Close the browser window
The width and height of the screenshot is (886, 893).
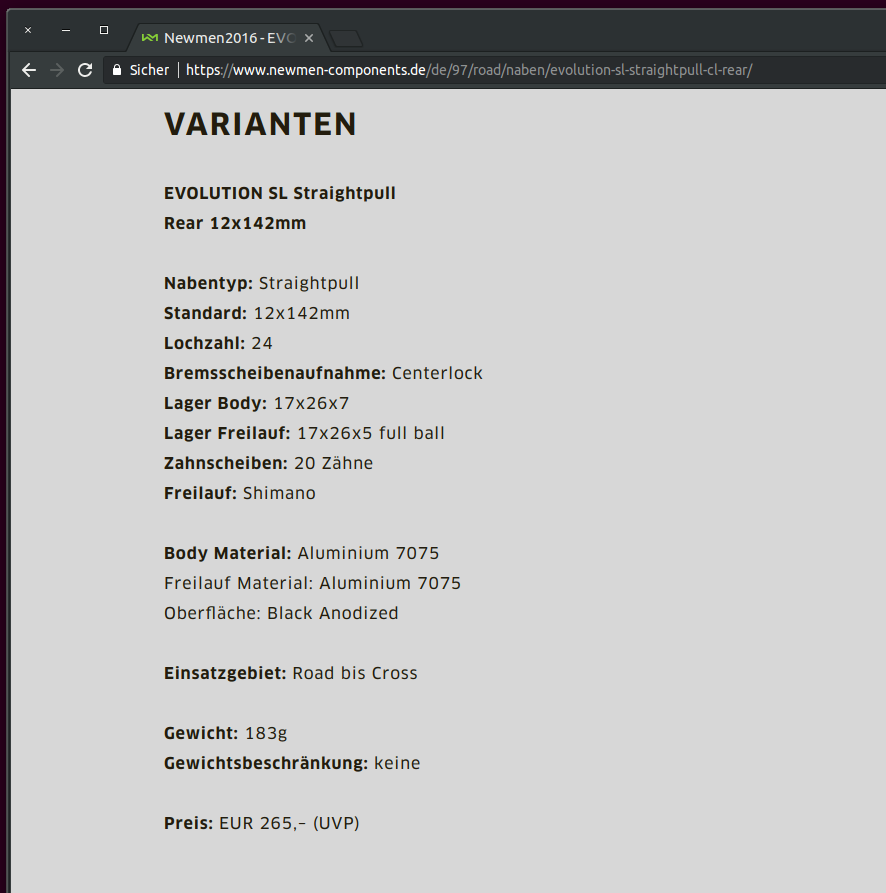click(x=28, y=30)
